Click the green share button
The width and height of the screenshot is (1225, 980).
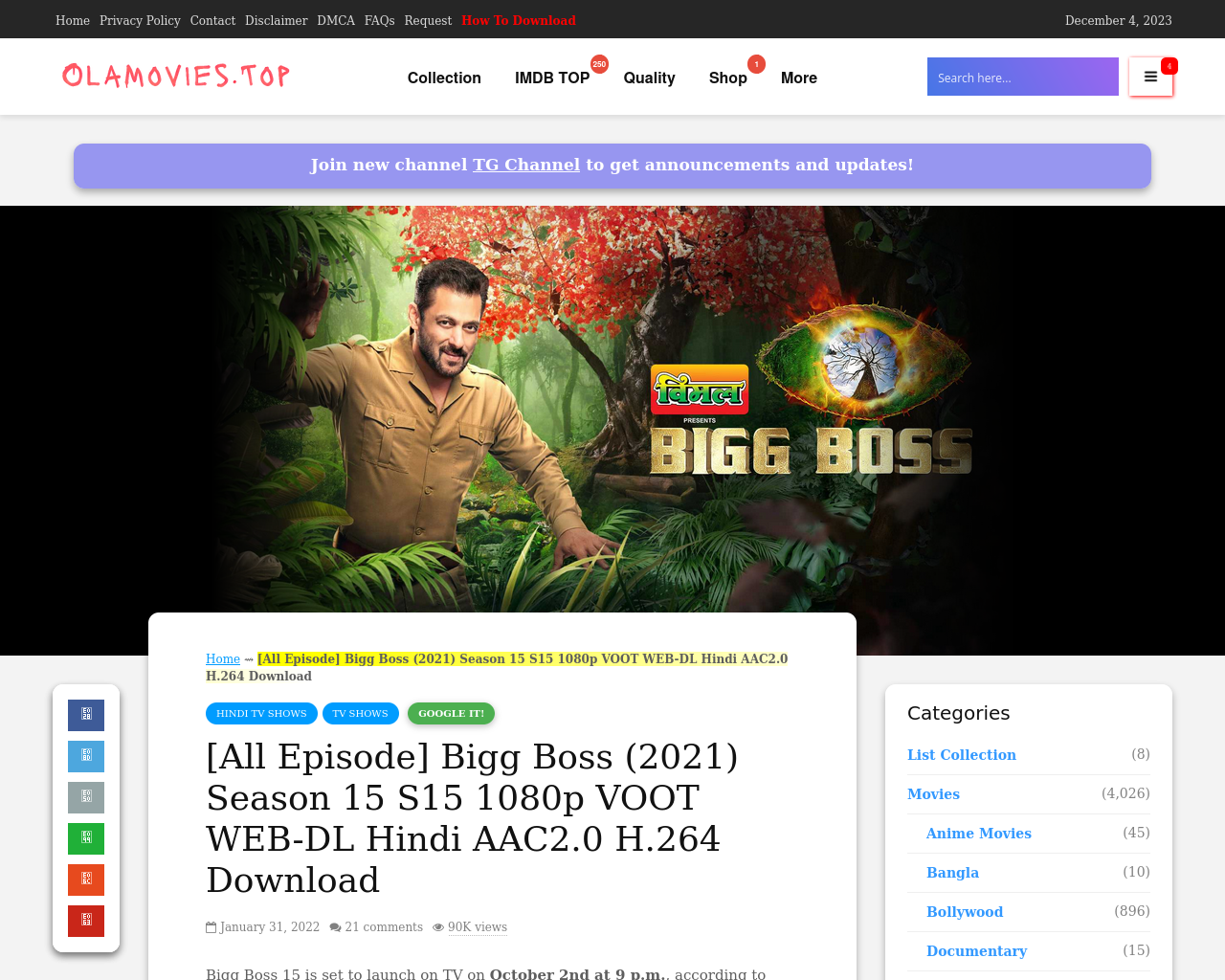[x=86, y=838]
